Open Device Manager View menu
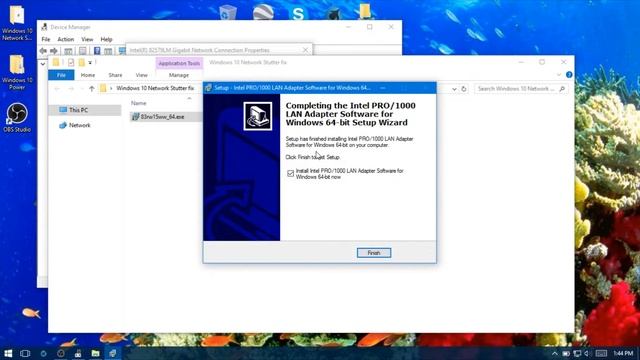 click(x=87, y=39)
